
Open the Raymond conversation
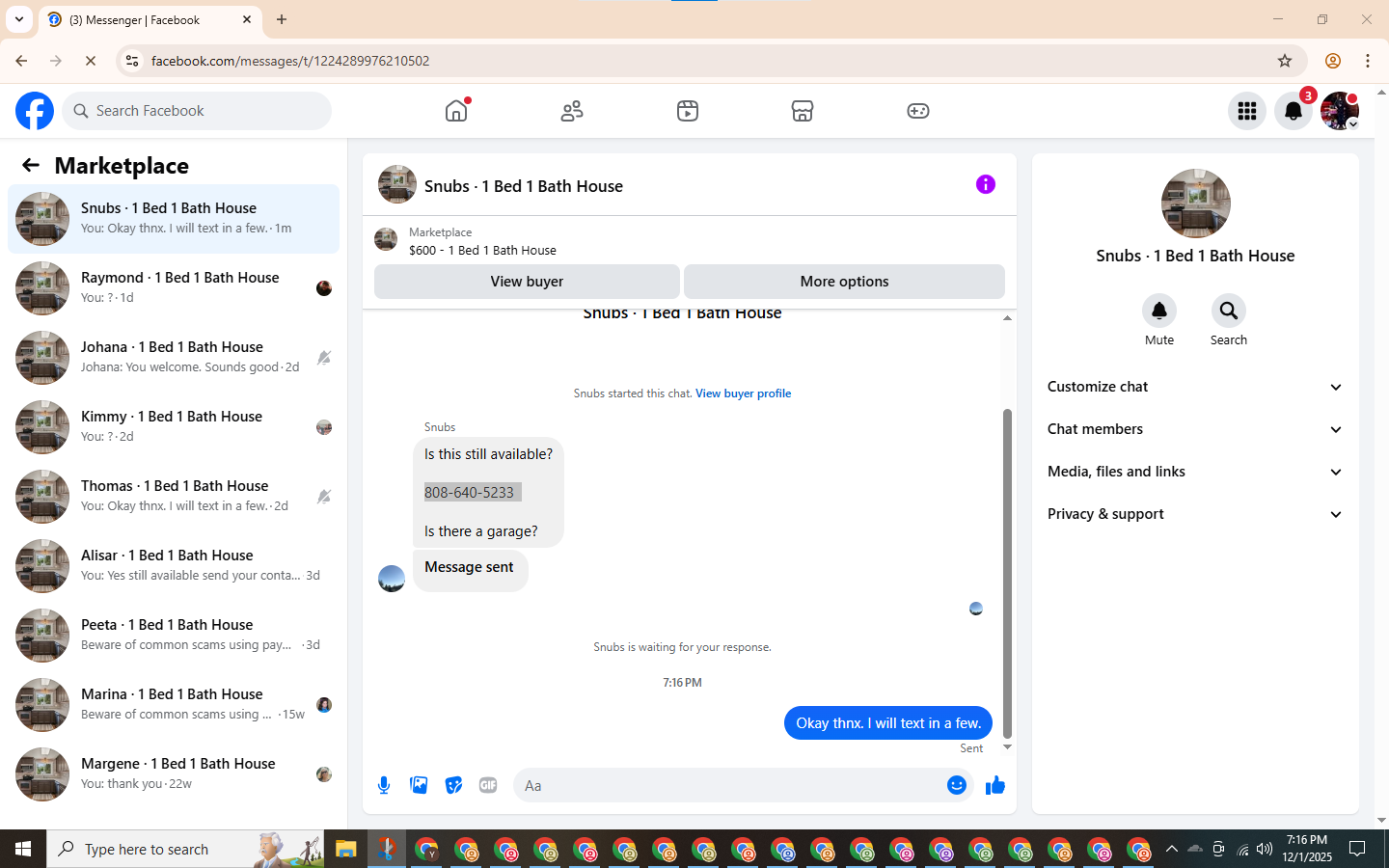click(174, 288)
